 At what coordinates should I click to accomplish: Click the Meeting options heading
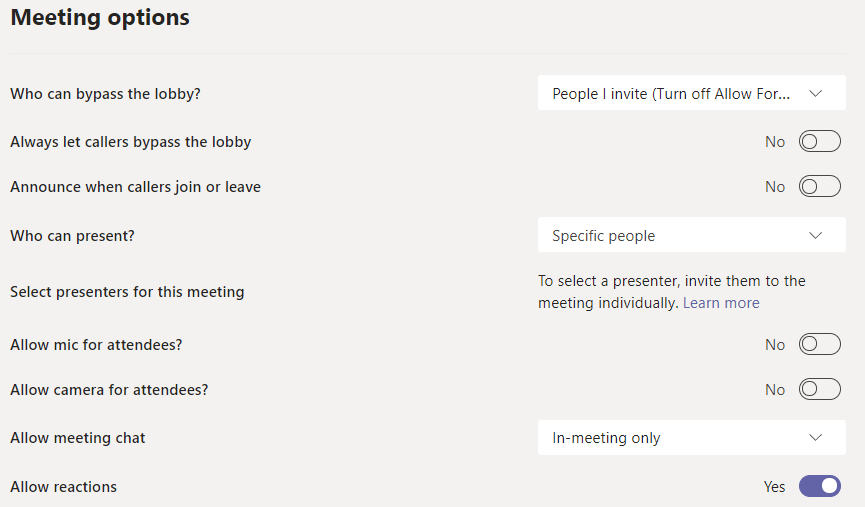point(100,18)
